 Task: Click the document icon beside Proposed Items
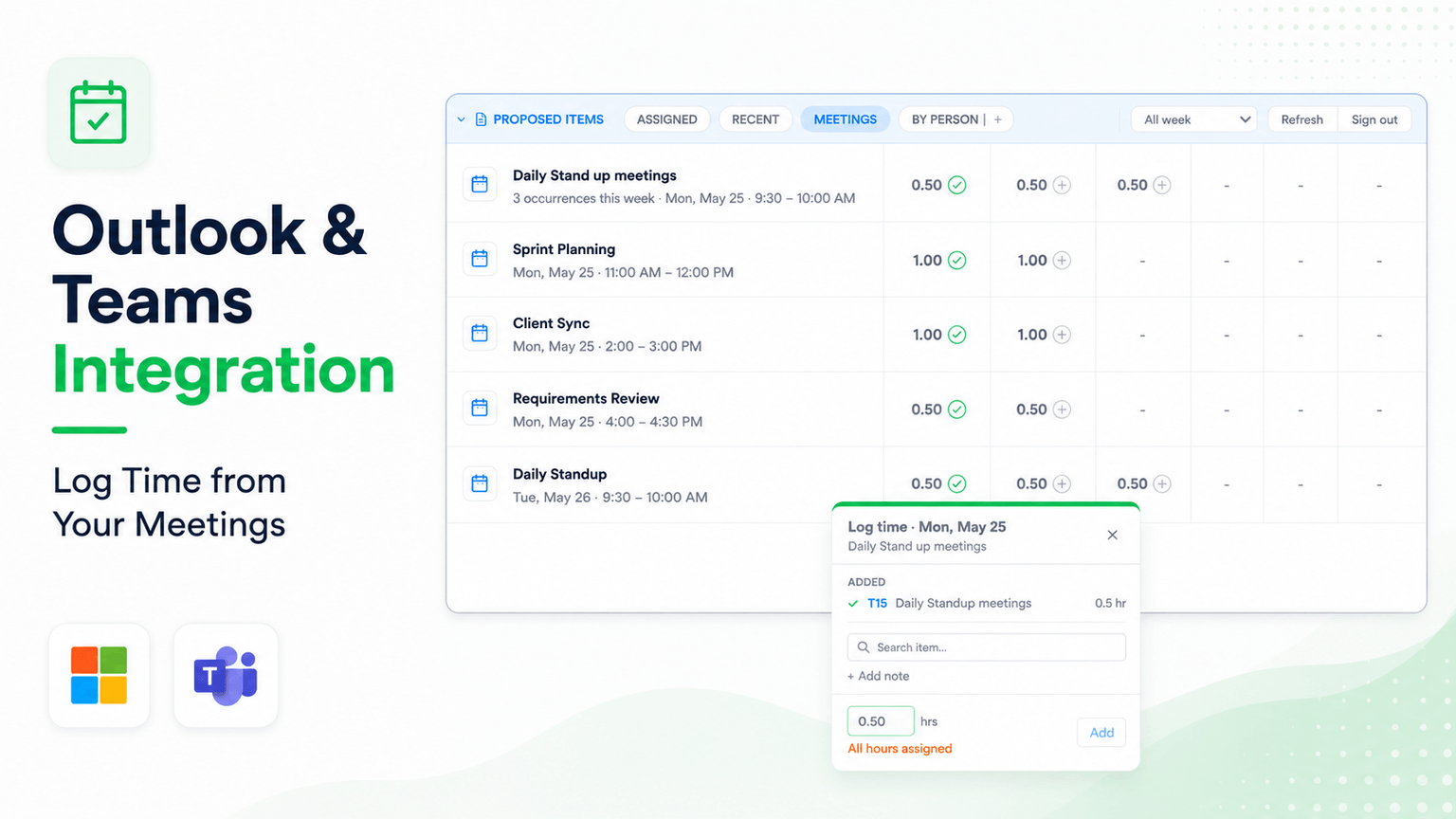481,119
